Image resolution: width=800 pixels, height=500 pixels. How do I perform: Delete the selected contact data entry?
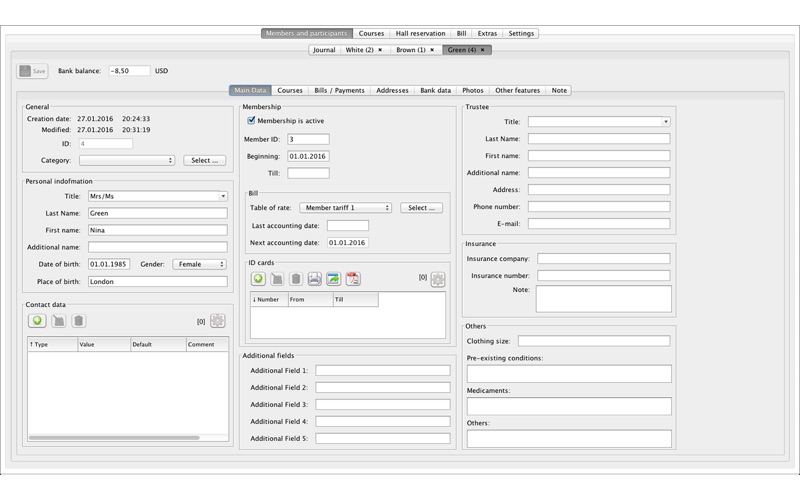pyautogui.click(x=79, y=321)
